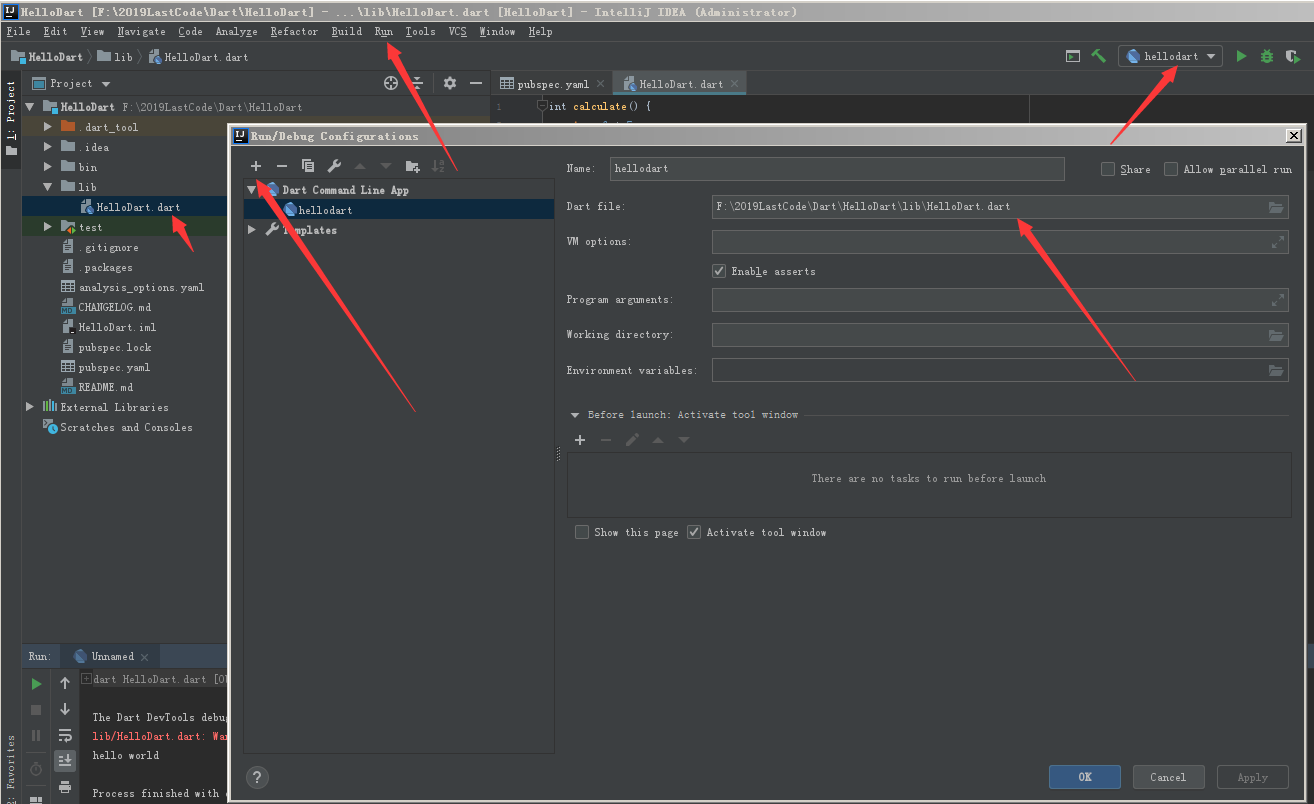The image size is (1314, 804).
Task: Expand Templates node
Action: point(252,230)
